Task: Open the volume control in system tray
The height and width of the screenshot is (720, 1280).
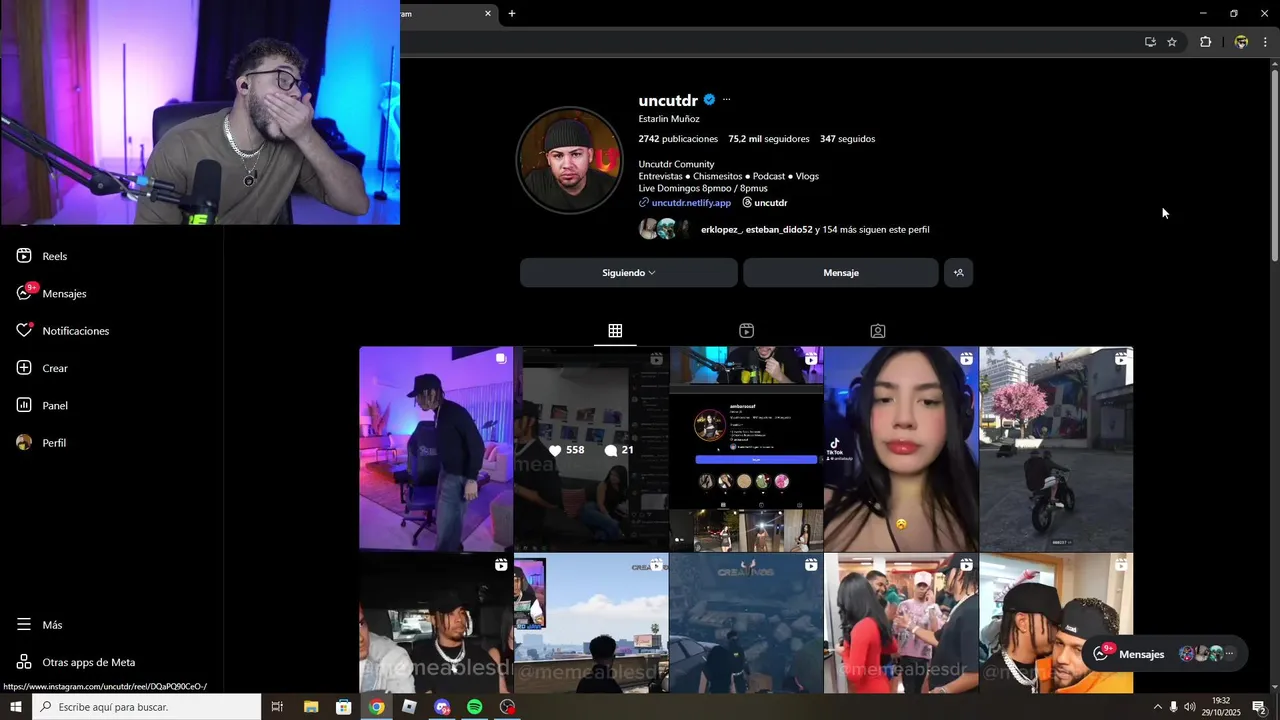Action: (x=1190, y=707)
